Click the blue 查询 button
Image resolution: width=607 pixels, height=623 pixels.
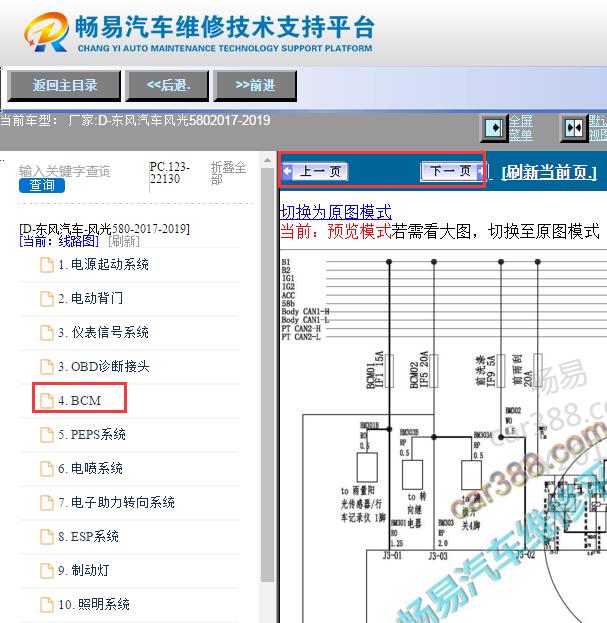coord(42,186)
